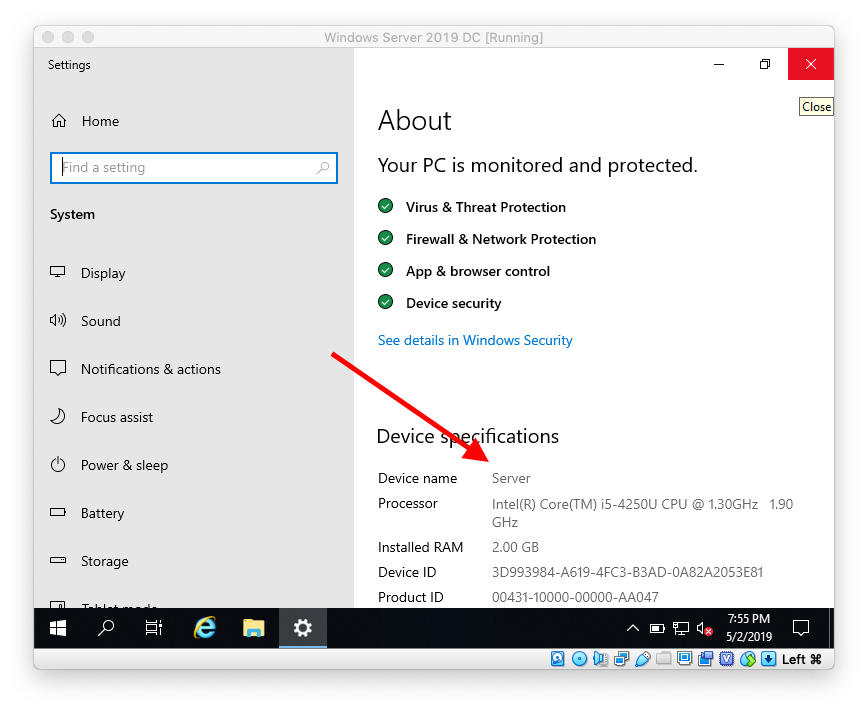Click the Device ID value
The width and height of the screenshot is (868, 711).
[x=627, y=572]
